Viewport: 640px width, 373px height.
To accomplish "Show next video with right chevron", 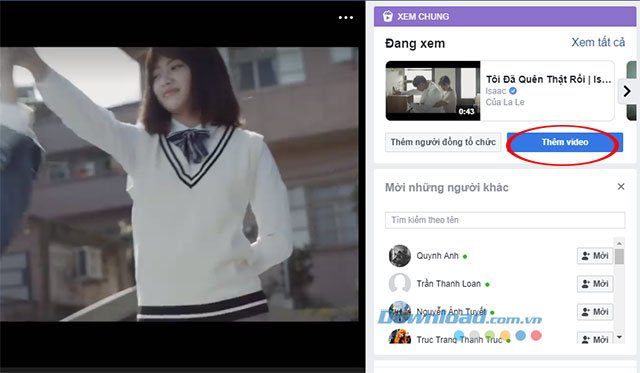I will coord(627,91).
